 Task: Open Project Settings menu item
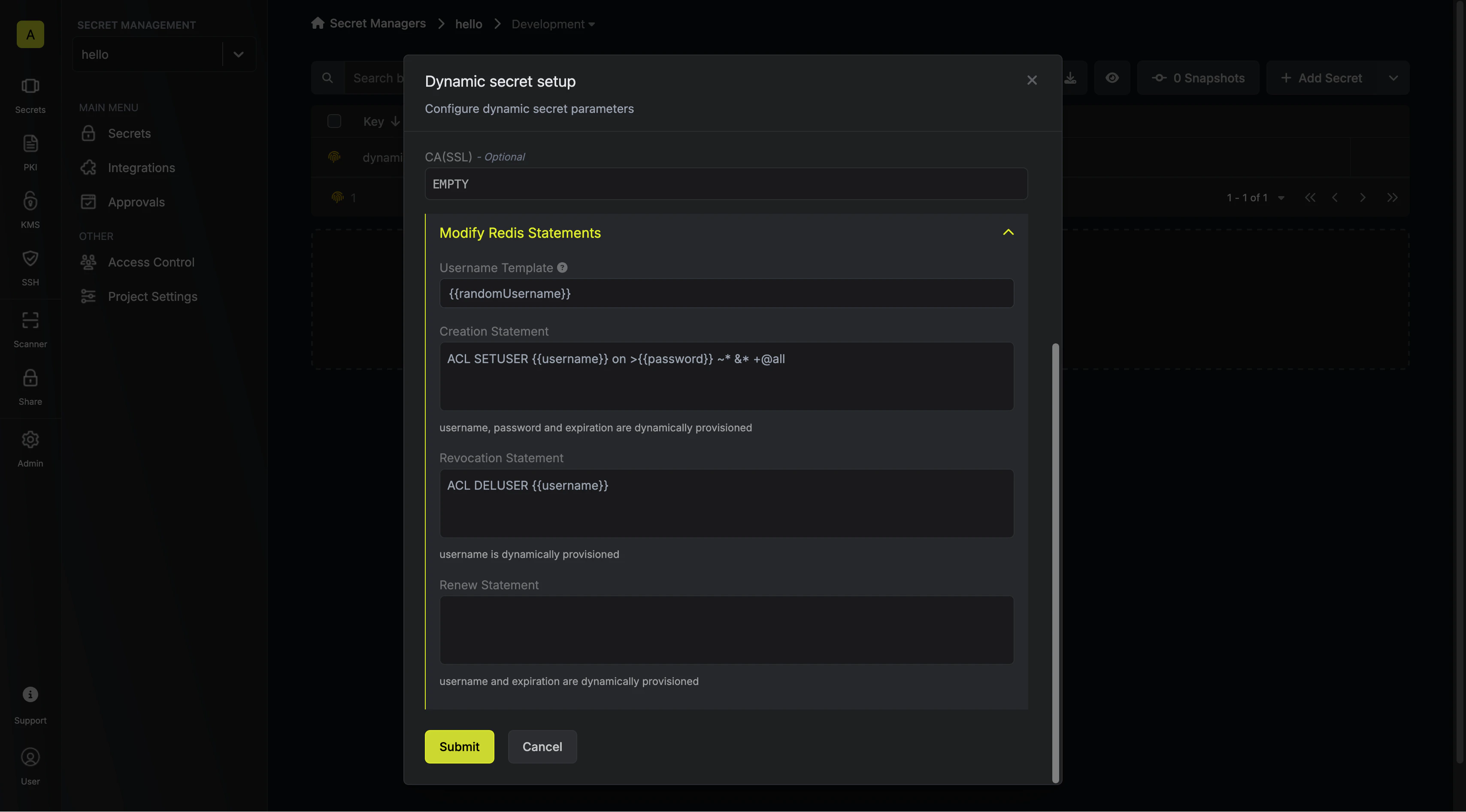click(x=152, y=297)
